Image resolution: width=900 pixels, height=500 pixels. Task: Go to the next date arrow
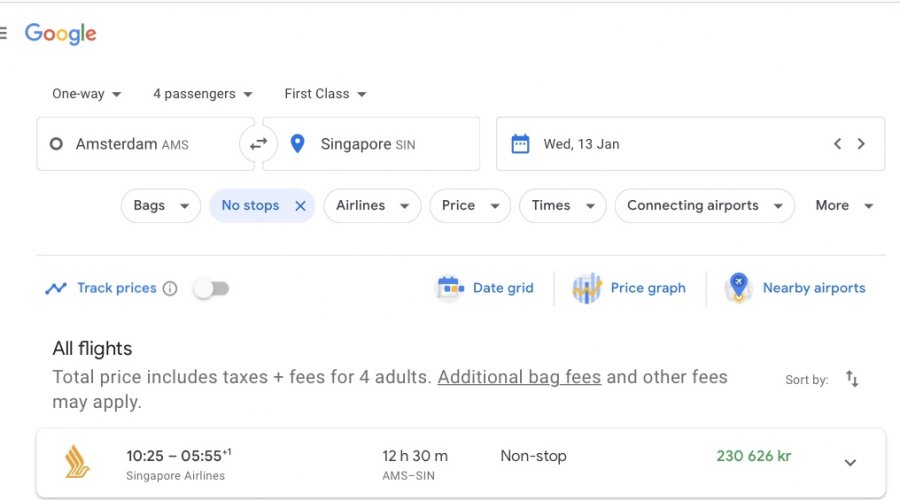861,144
